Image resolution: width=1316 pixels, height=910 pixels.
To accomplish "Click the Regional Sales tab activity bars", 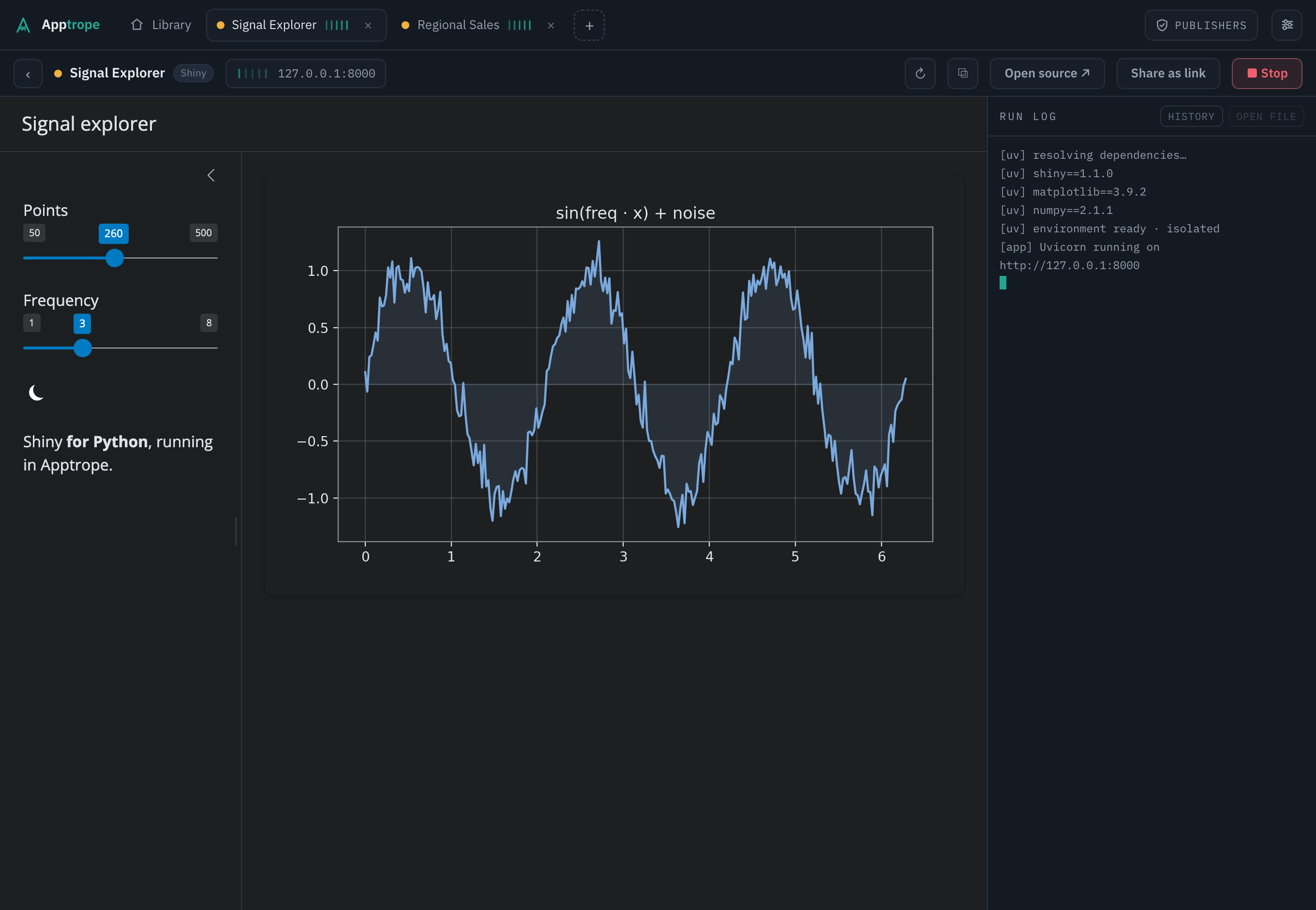I will tap(519, 25).
